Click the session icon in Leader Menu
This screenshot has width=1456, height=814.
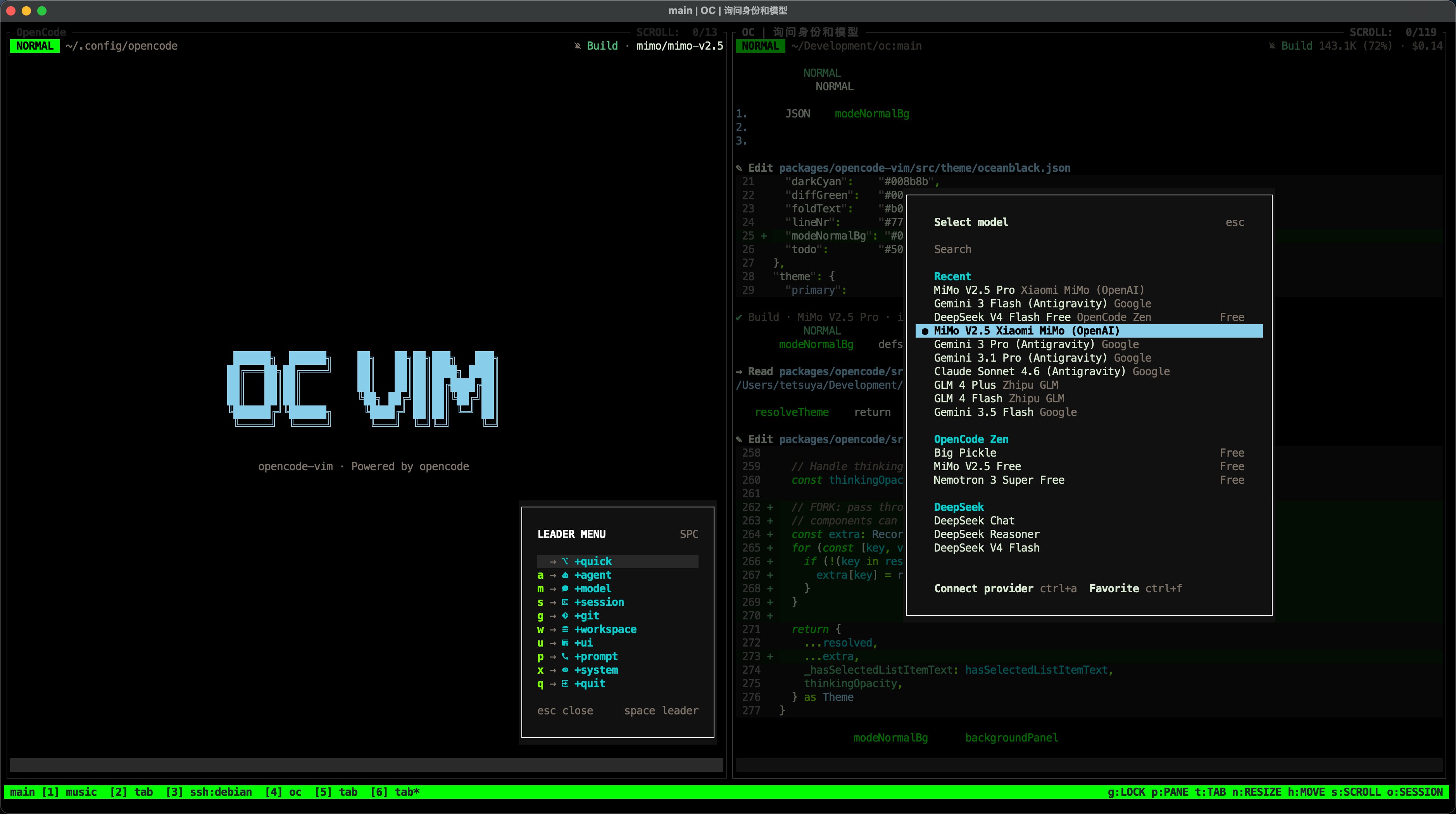coord(565,602)
